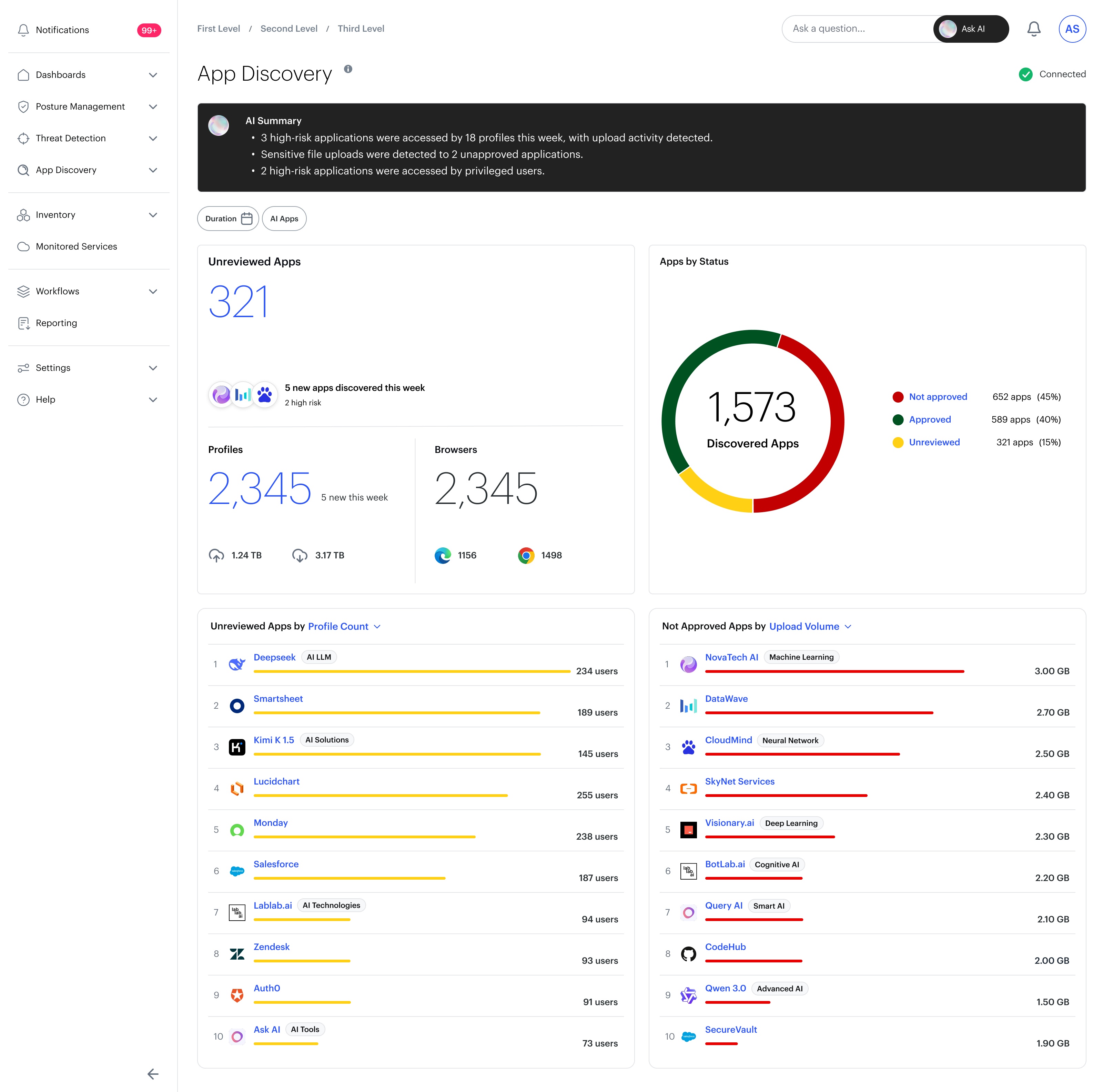This screenshot has width=1103, height=1092.
Task: Click the collapse sidebar arrow icon
Action: (x=152, y=1074)
